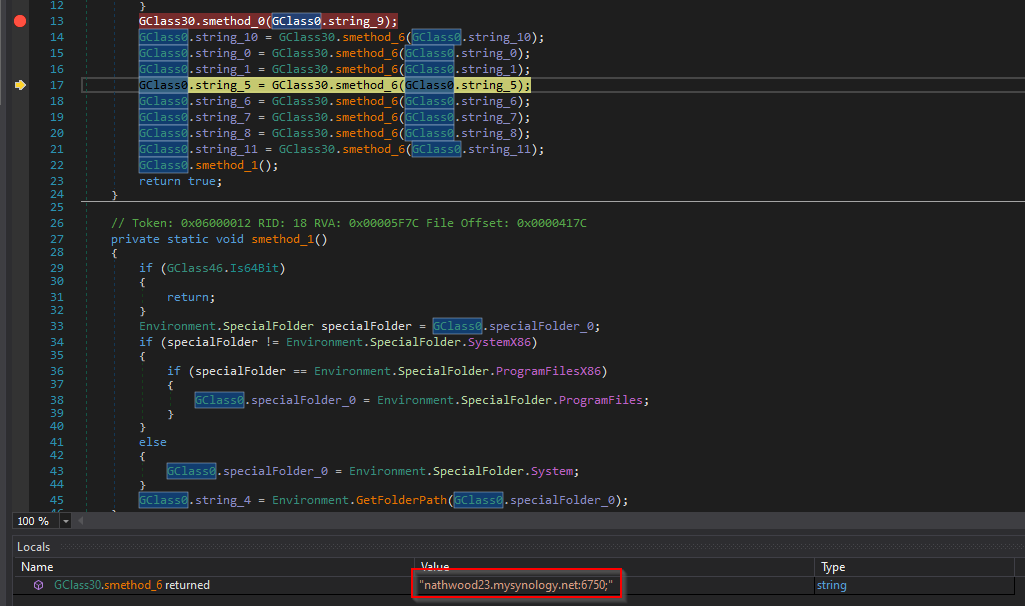Click the horizontal scrollbar left arrow beside zoom
Viewport: 1025px width, 606px height.
81,521
